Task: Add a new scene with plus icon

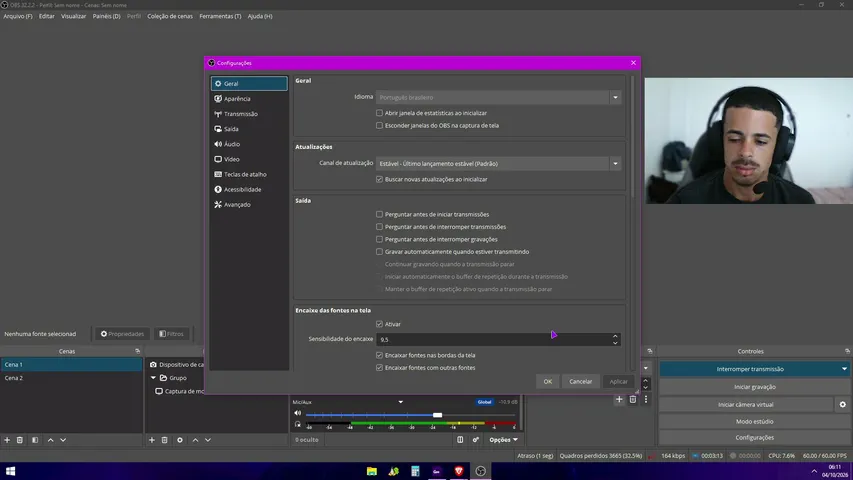Action: click(x=7, y=440)
